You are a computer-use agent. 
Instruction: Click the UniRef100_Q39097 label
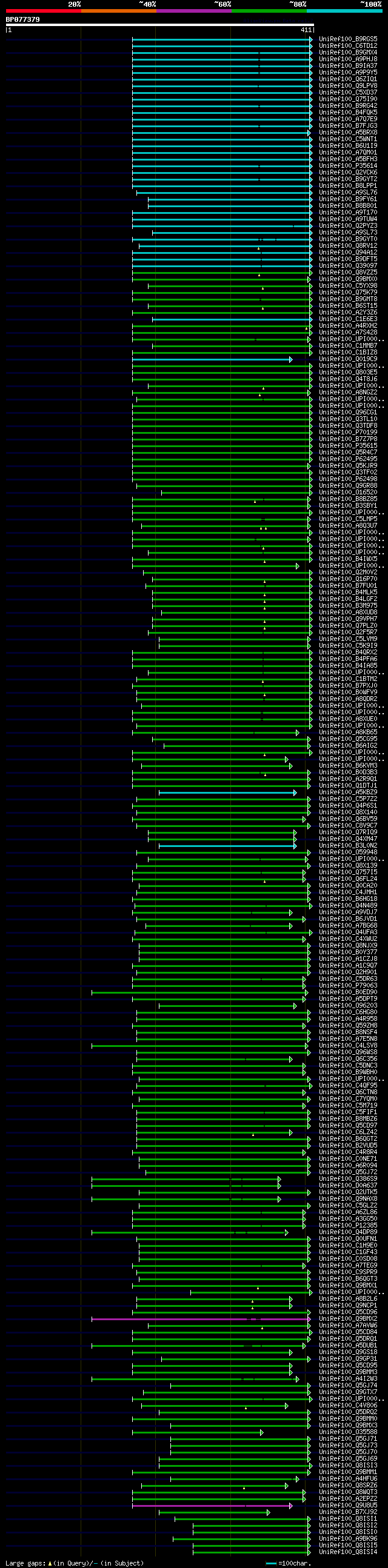coord(348,266)
